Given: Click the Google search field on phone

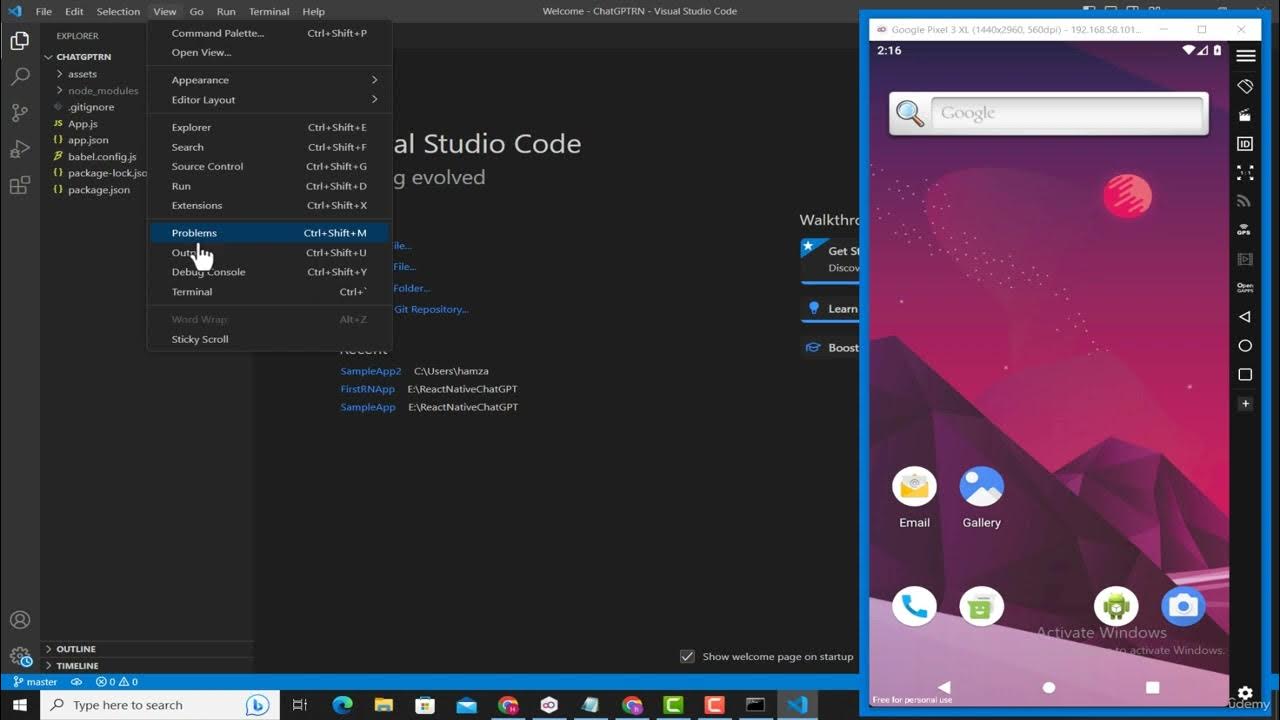Looking at the screenshot, I should [x=1067, y=113].
